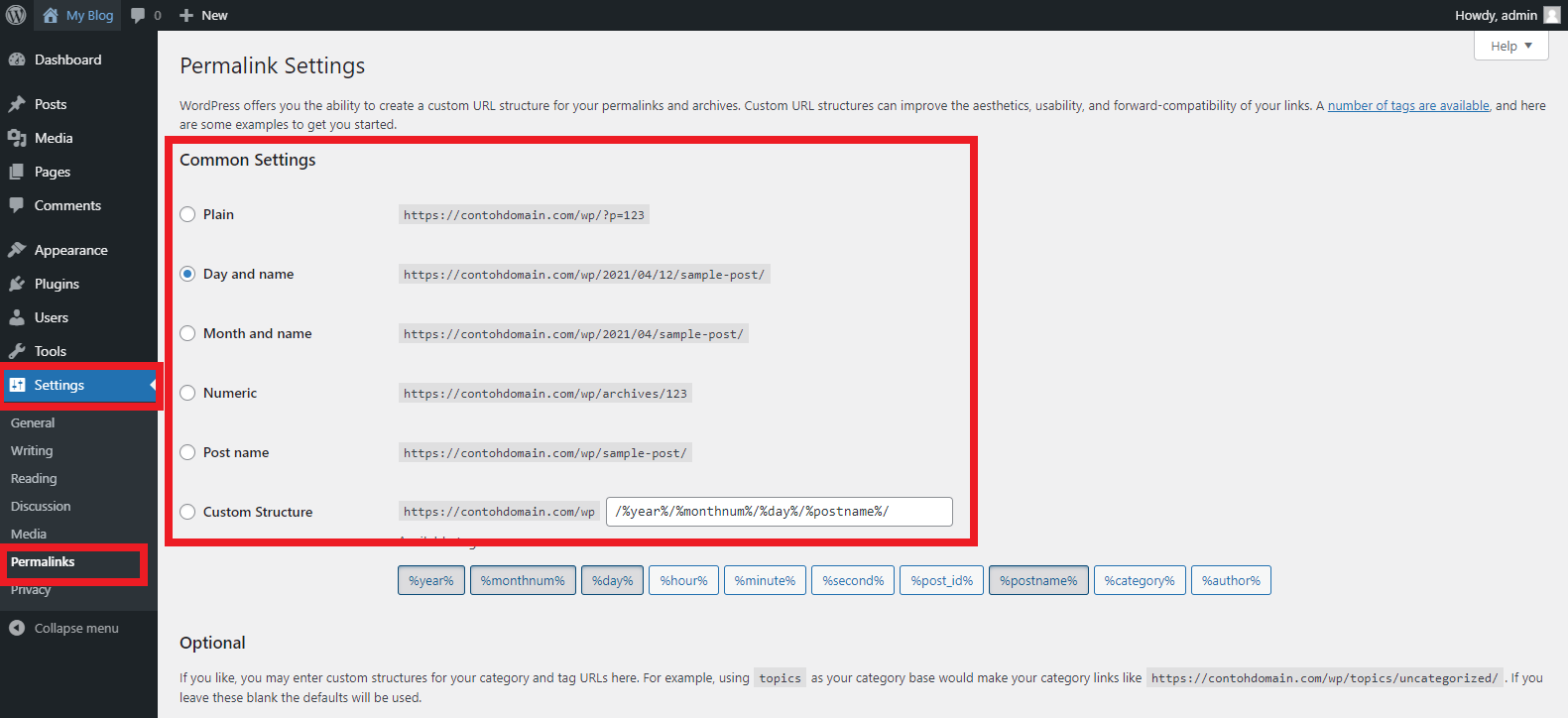Open the New content dropdown
1568x718 pixels.
[x=204, y=15]
